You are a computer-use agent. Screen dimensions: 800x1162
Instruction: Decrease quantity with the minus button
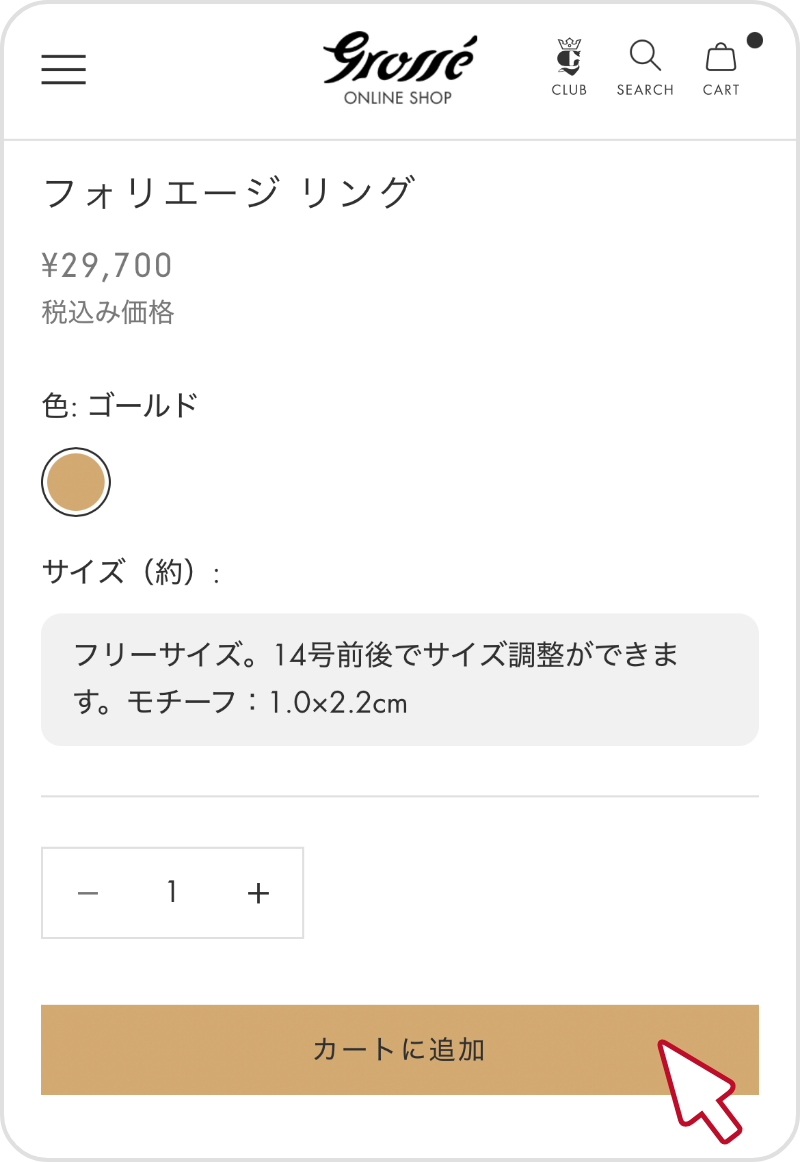pos(87,893)
